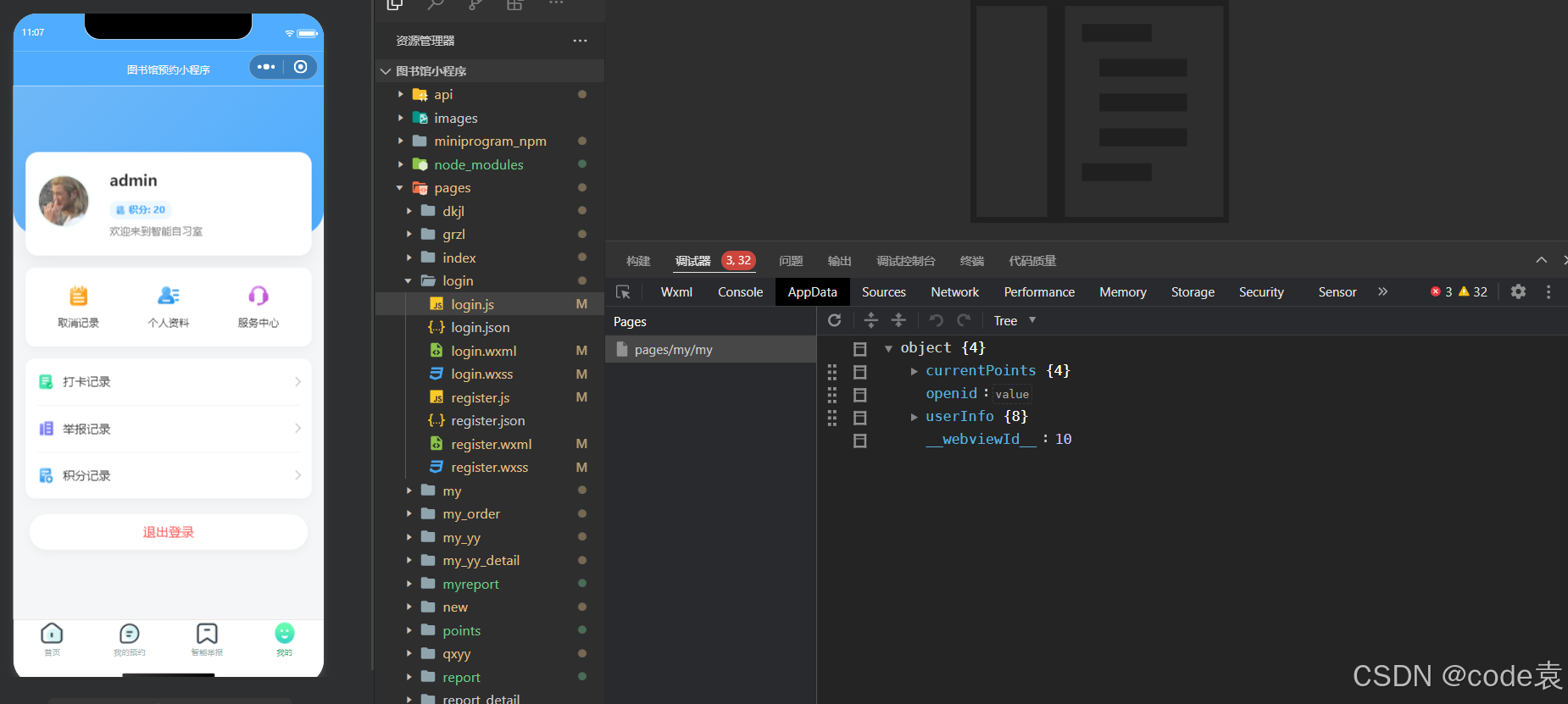
Task: Switch to the 构建 panel tab
Action: [x=638, y=261]
